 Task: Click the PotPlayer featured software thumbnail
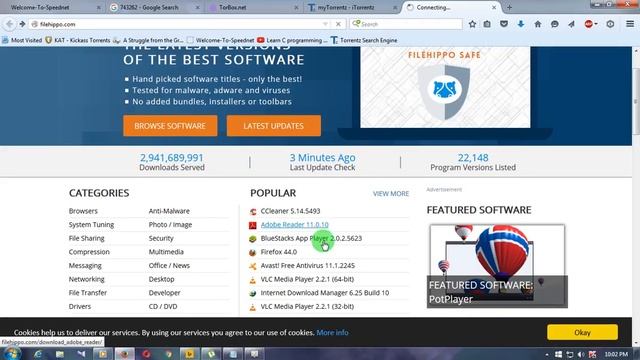[x=497, y=266]
